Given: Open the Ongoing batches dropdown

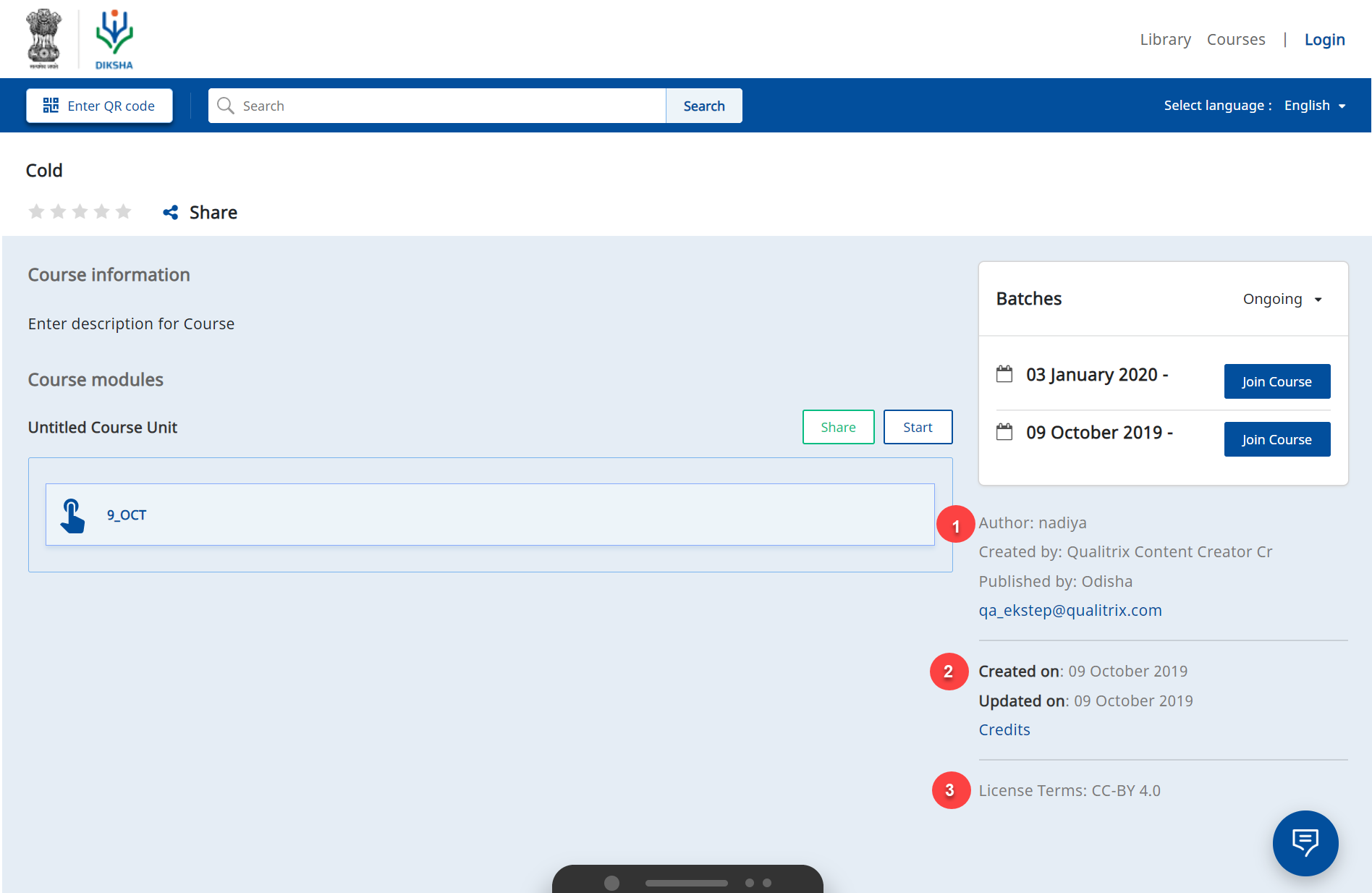Looking at the screenshot, I should 1282,299.
